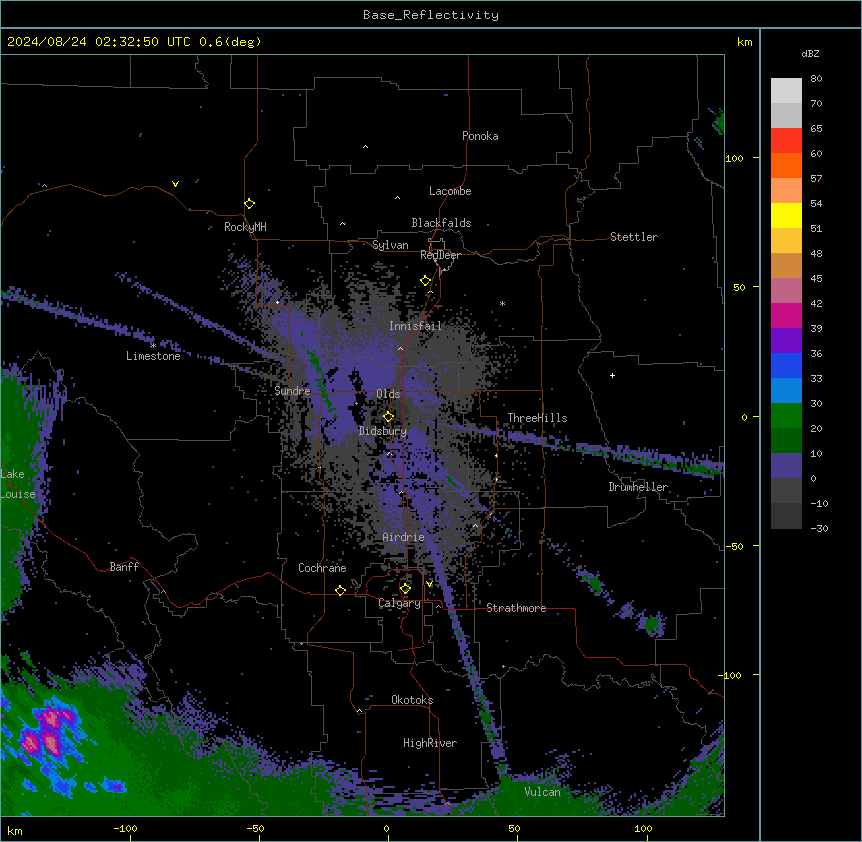Viewport: 862px width, 842px height.
Task: Click the -100 km mark on bottom axis
Action: (125, 828)
